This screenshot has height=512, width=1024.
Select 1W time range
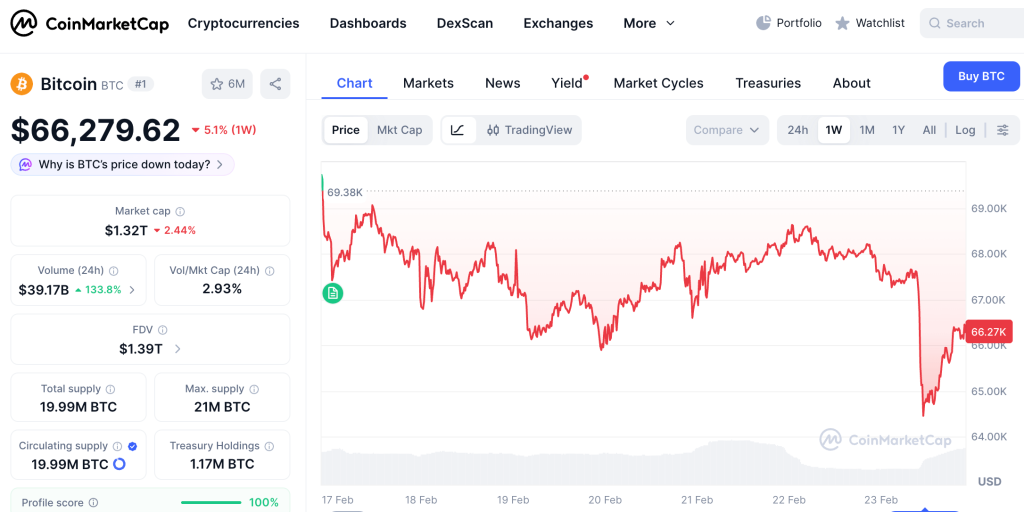click(x=834, y=130)
